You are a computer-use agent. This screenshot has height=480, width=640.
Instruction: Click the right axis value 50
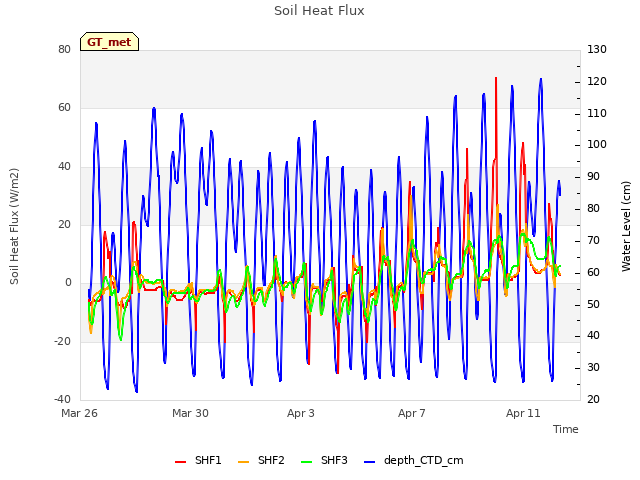point(593,304)
